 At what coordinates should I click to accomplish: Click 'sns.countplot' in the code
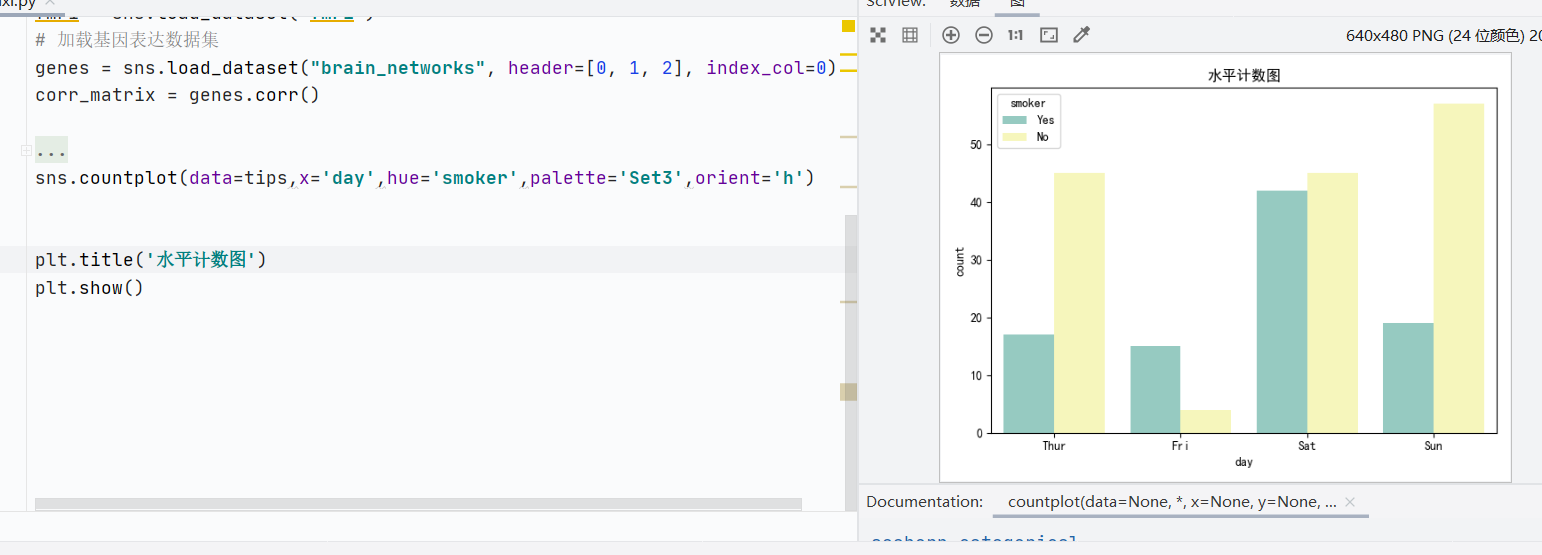[106, 179]
